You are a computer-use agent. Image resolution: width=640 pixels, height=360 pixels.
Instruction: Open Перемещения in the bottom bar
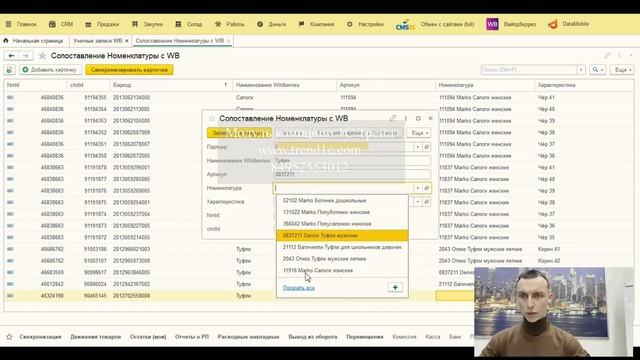(364, 337)
